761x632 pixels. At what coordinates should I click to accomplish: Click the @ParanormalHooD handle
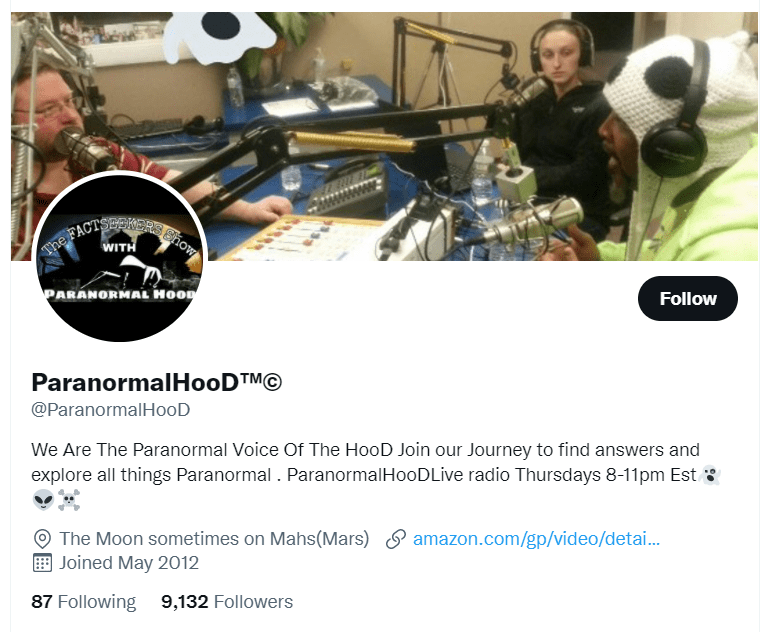111,410
